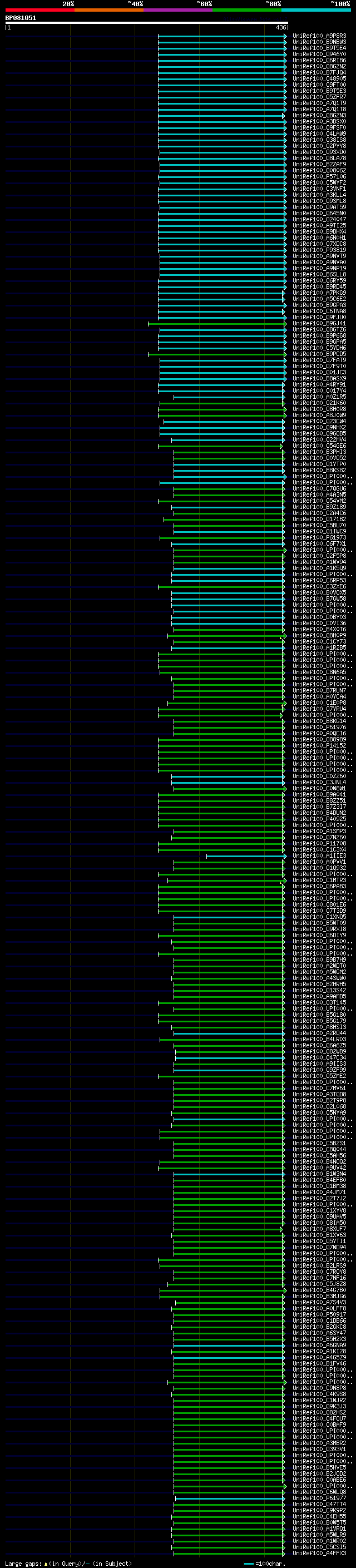Click label UniRef100_Q9NHX2
The image size is (356, 1568).
point(319,427)
